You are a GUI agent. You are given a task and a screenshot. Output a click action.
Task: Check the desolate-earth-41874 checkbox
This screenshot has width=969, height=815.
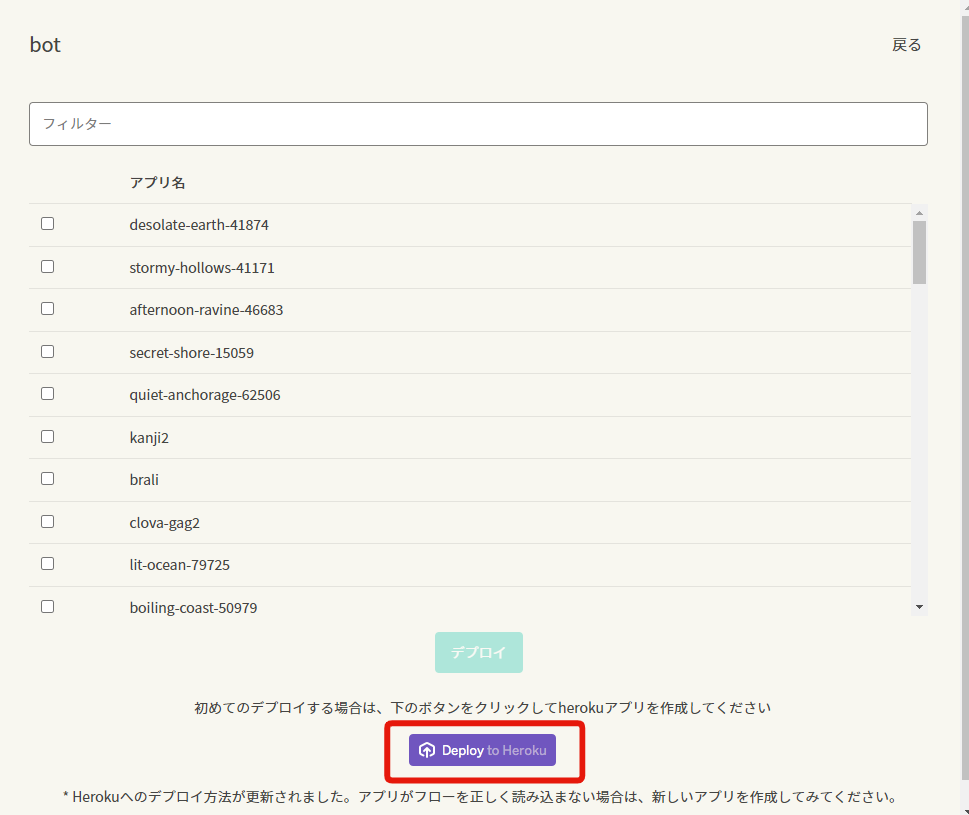click(47, 223)
